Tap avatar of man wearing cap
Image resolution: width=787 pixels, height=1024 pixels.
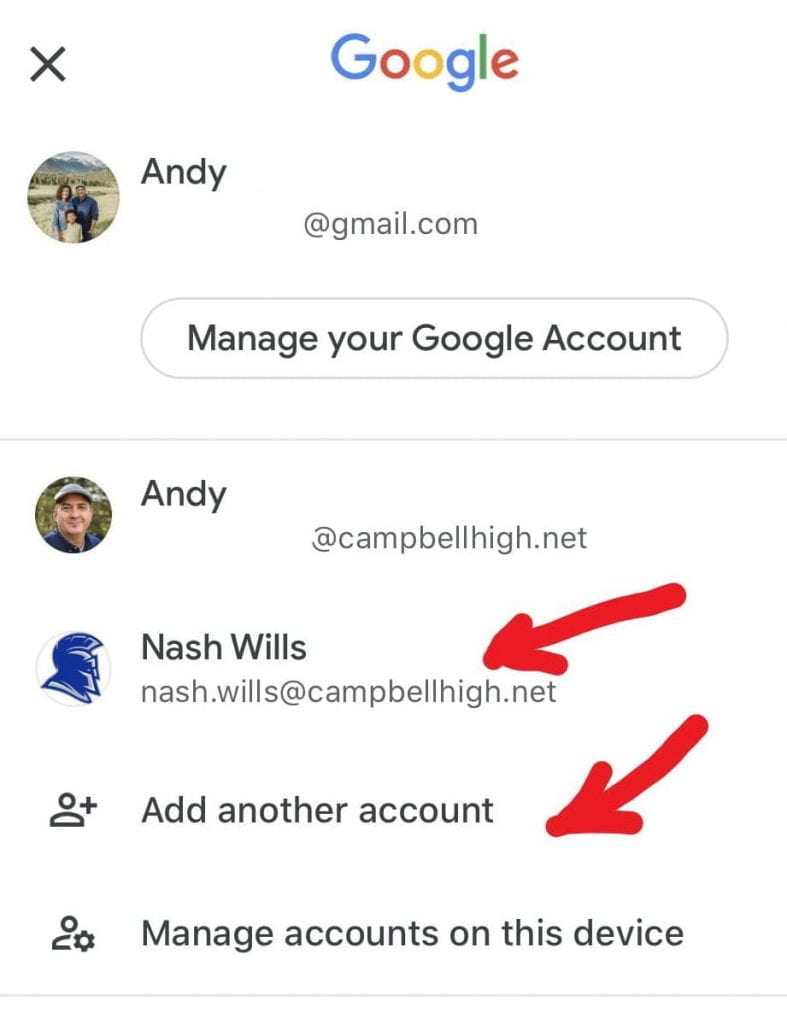[x=73, y=515]
